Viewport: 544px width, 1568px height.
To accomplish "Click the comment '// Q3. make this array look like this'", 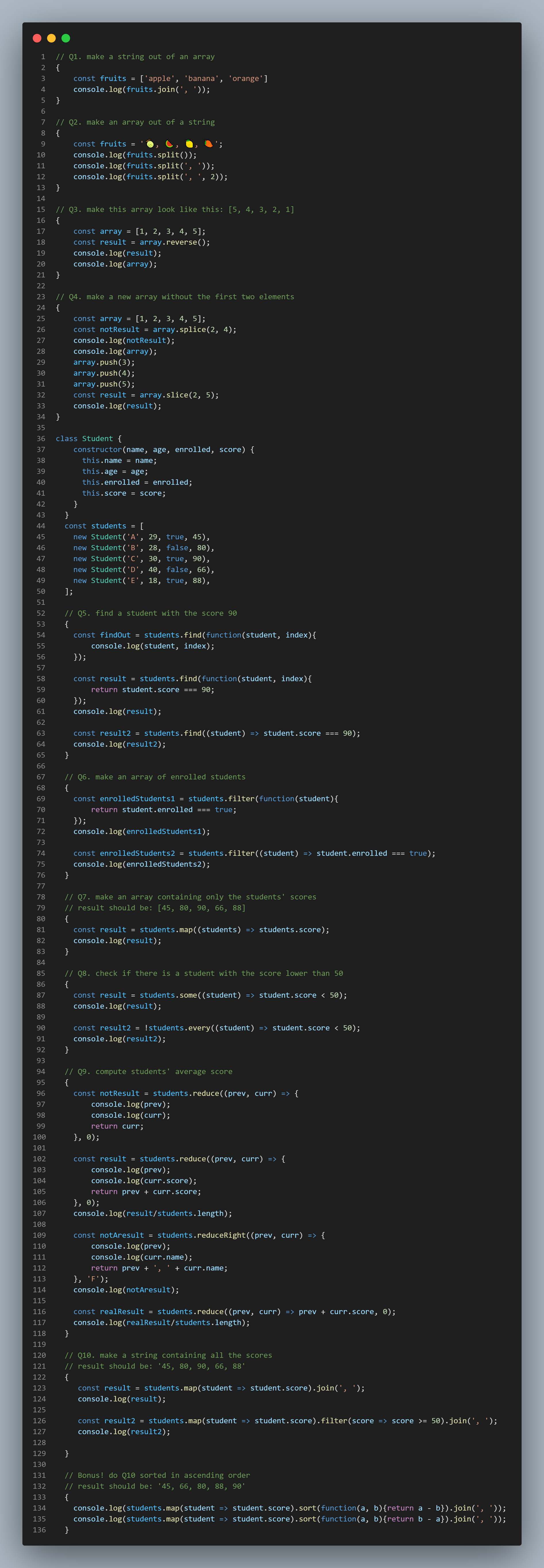I will [175, 209].
